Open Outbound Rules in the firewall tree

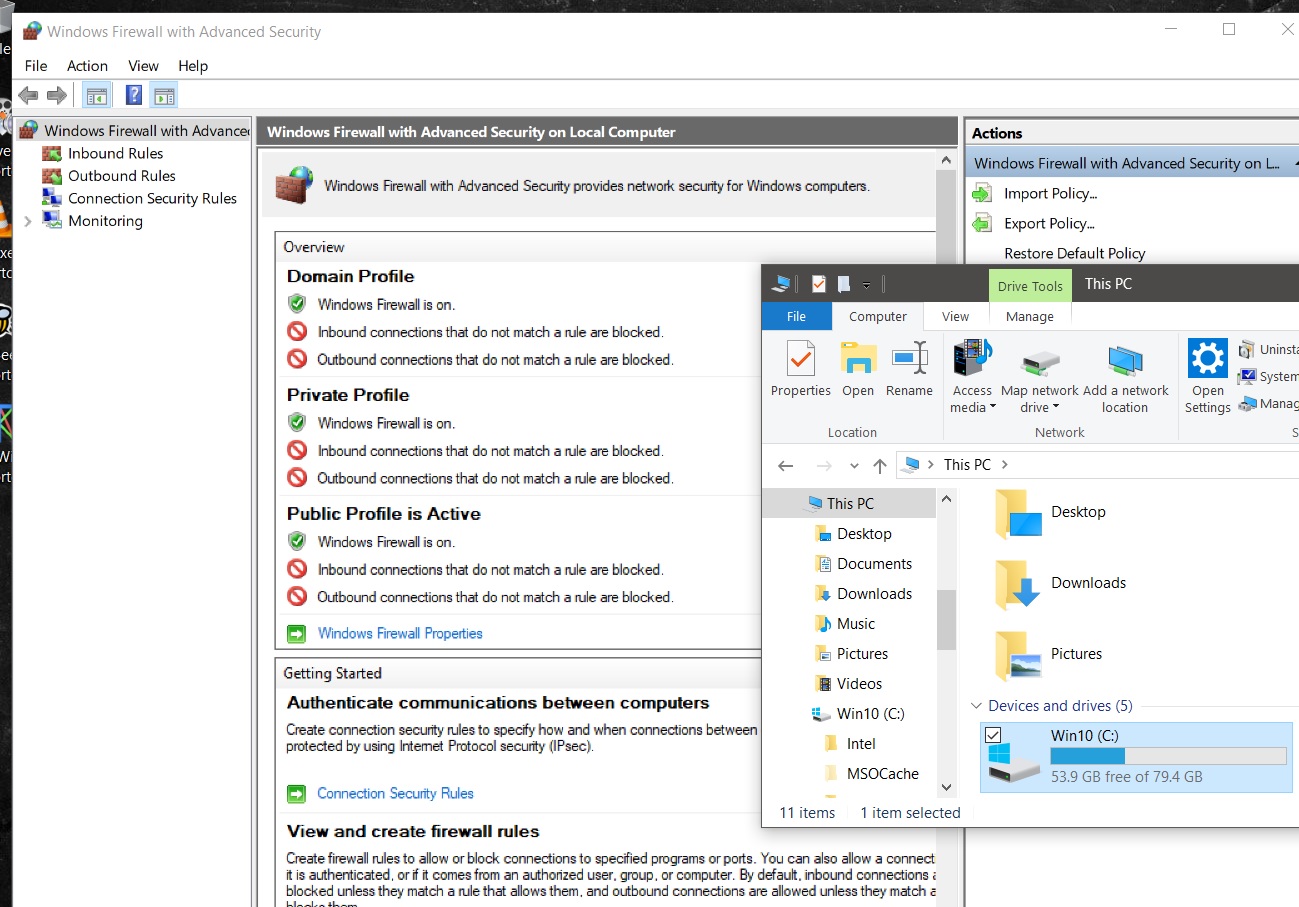click(x=121, y=176)
